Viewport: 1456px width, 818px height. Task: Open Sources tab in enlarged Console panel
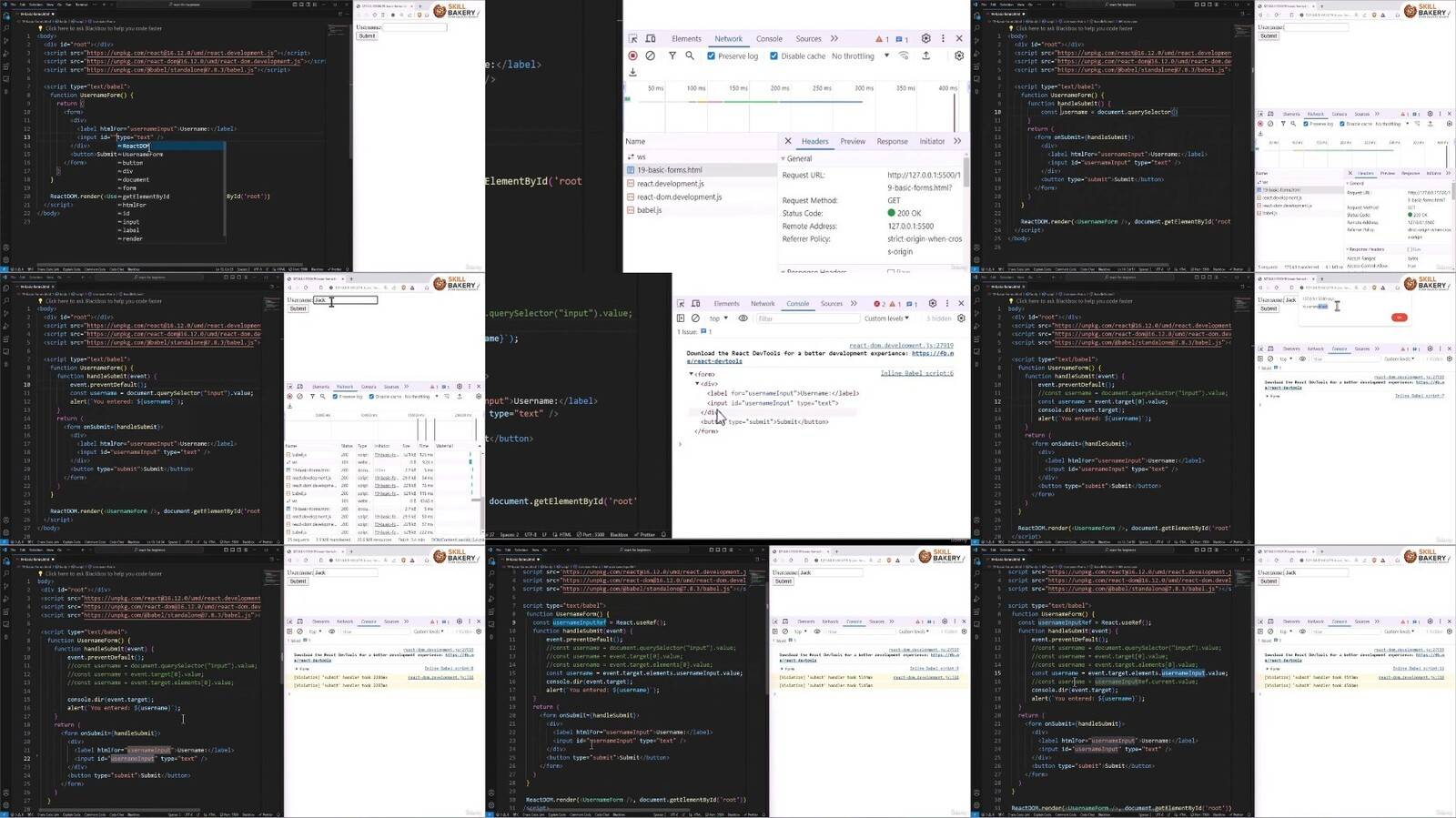coord(832,304)
